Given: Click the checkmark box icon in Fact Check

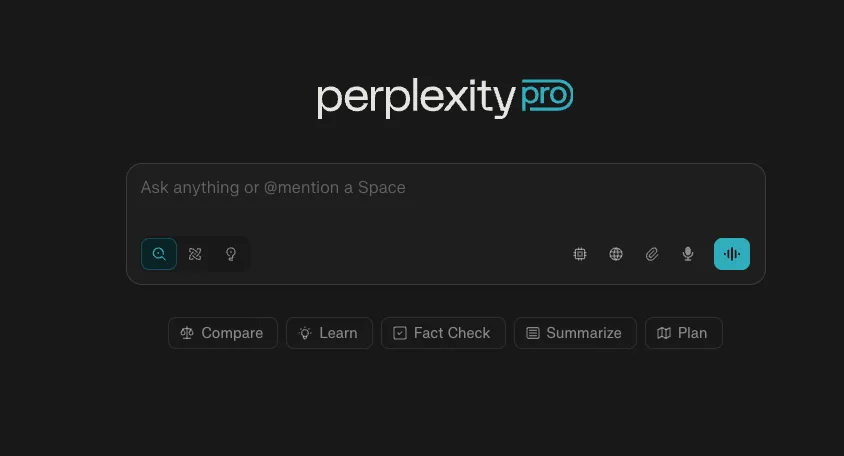Looking at the screenshot, I should 400,333.
